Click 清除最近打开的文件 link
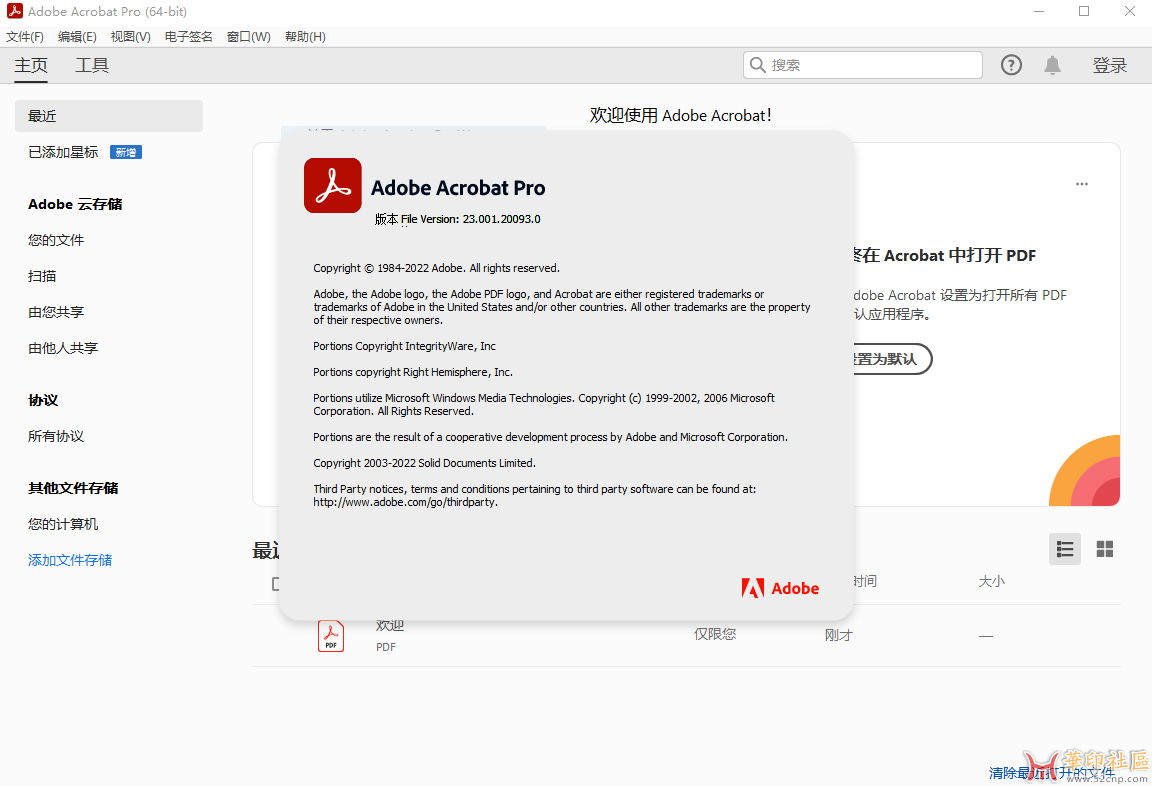This screenshot has width=1152, height=786. [x=1051, y=773]
